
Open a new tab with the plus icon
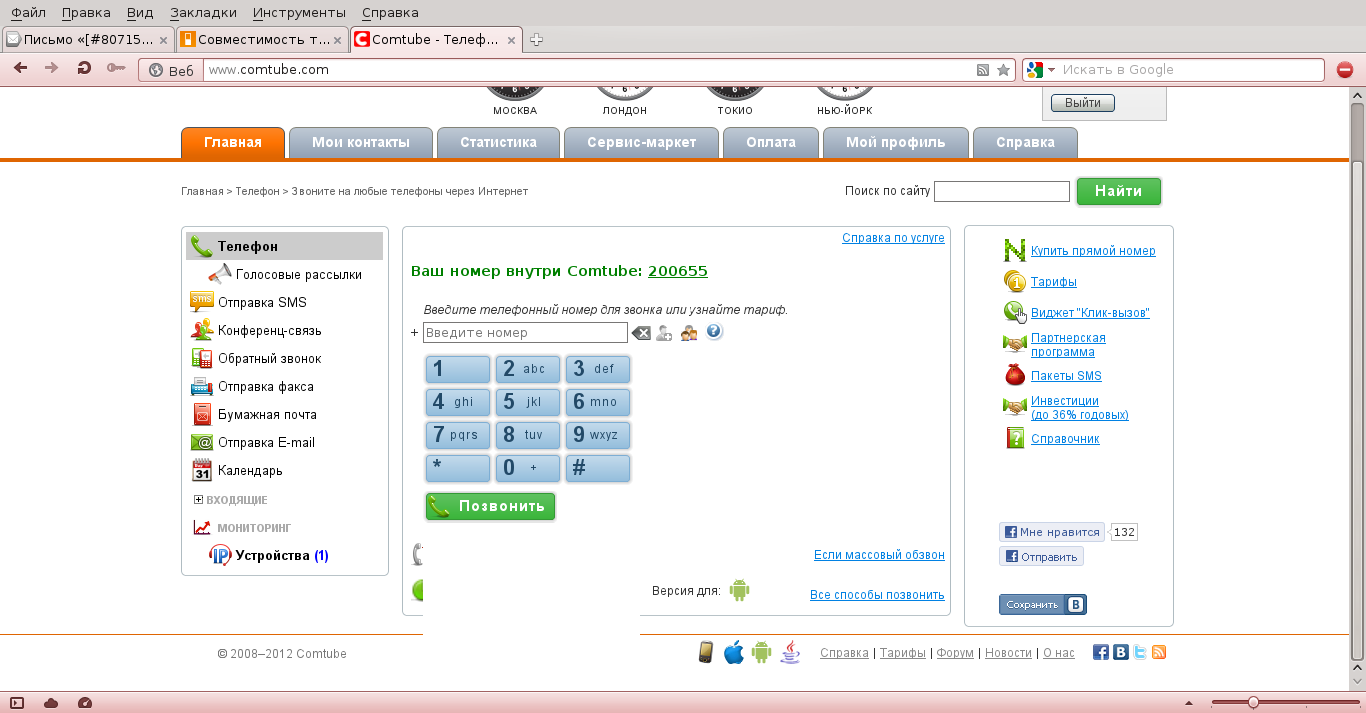(536, 40)
